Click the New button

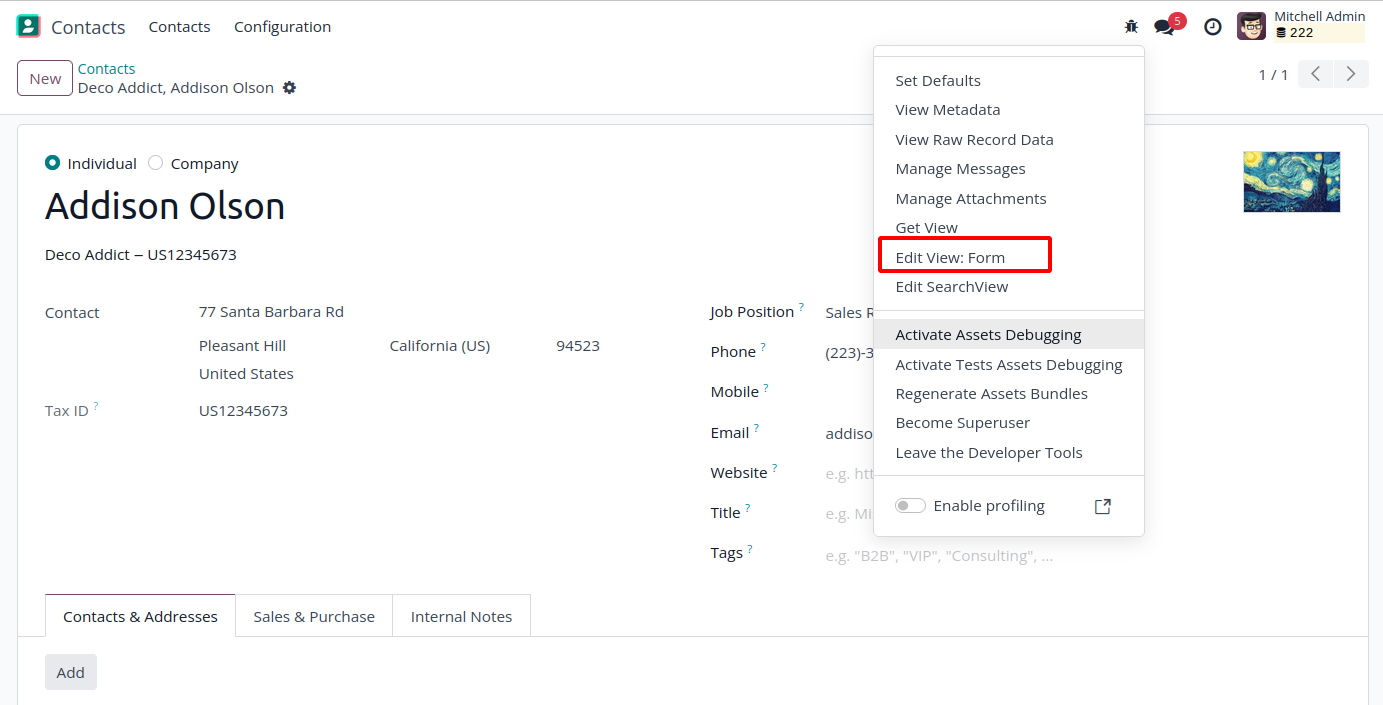coord(45,79)
